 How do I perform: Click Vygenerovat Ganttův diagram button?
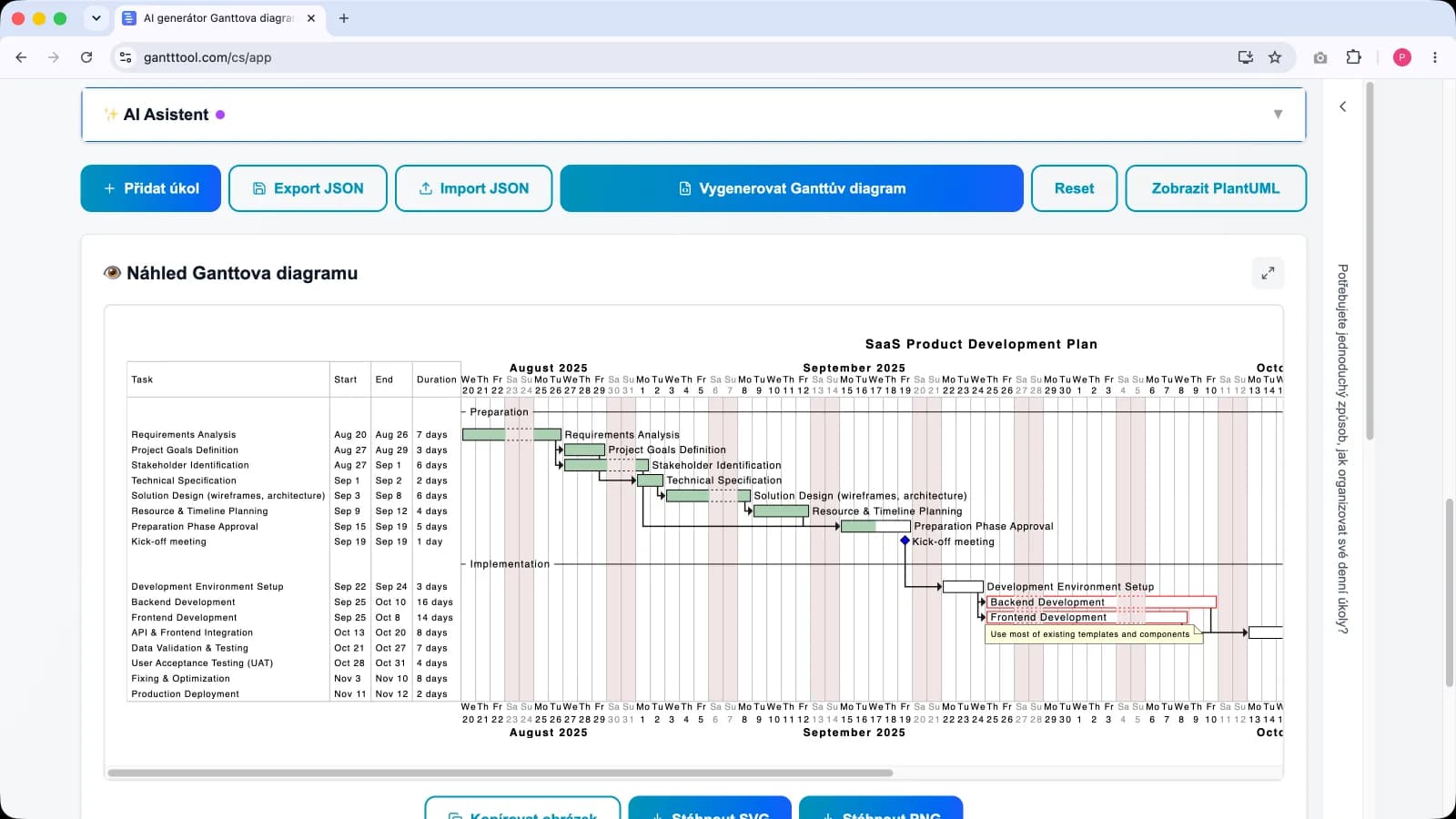pos(792,188)
